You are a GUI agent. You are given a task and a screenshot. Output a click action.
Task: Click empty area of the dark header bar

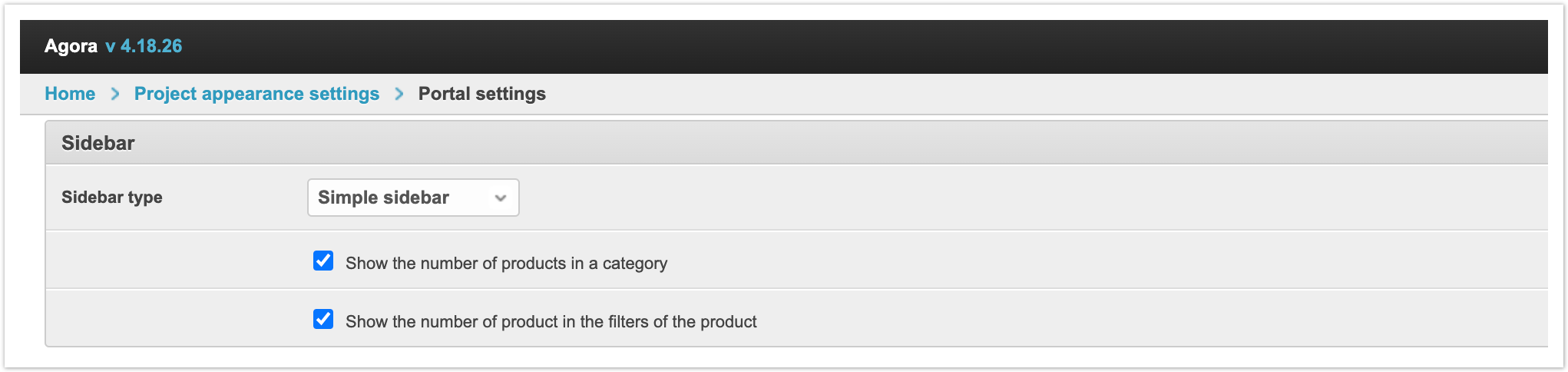click(x=845, y=46)
